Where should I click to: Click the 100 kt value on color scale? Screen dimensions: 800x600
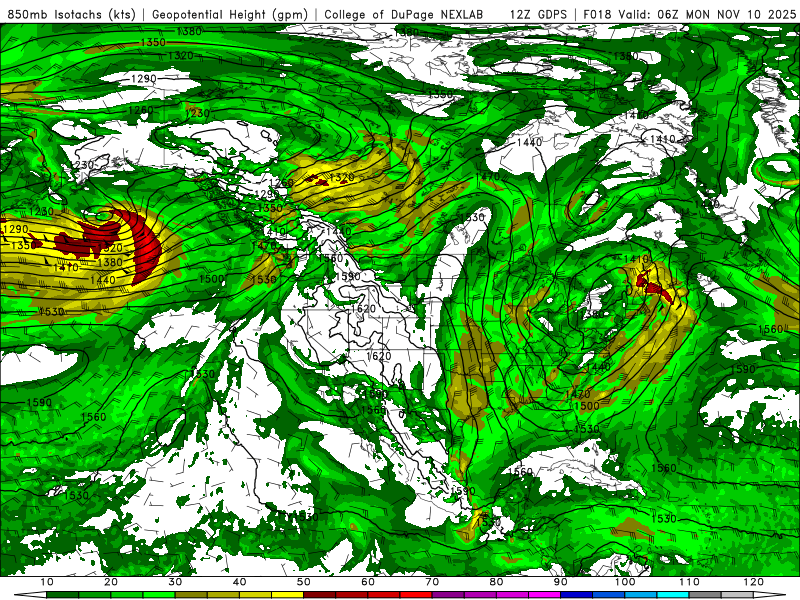click(x=624, y=582)
